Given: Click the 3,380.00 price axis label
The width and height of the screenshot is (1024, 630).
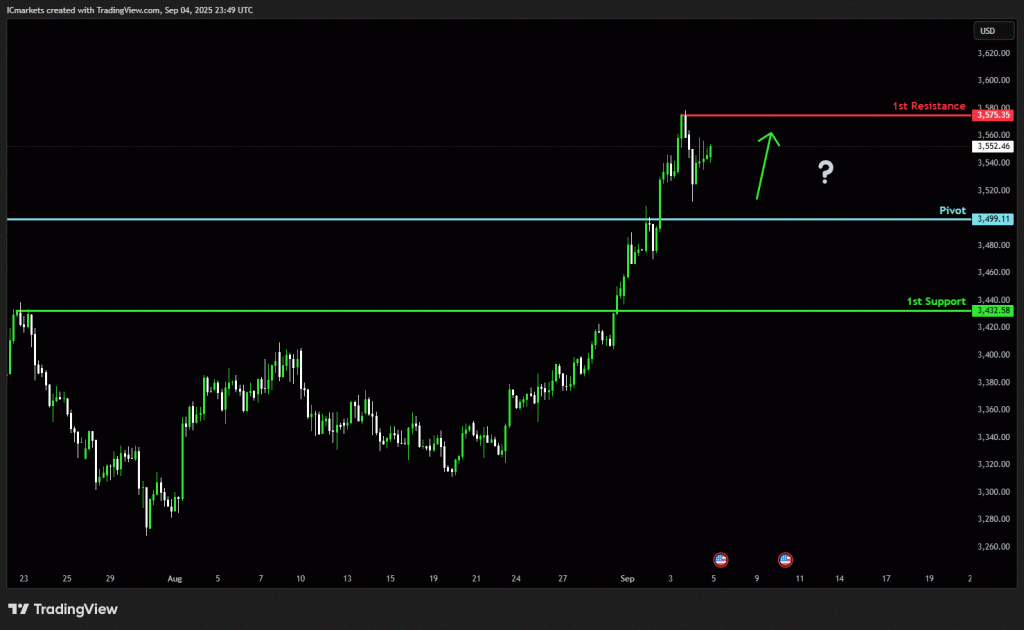Looking at the screenshot, I should pos(993,382).
